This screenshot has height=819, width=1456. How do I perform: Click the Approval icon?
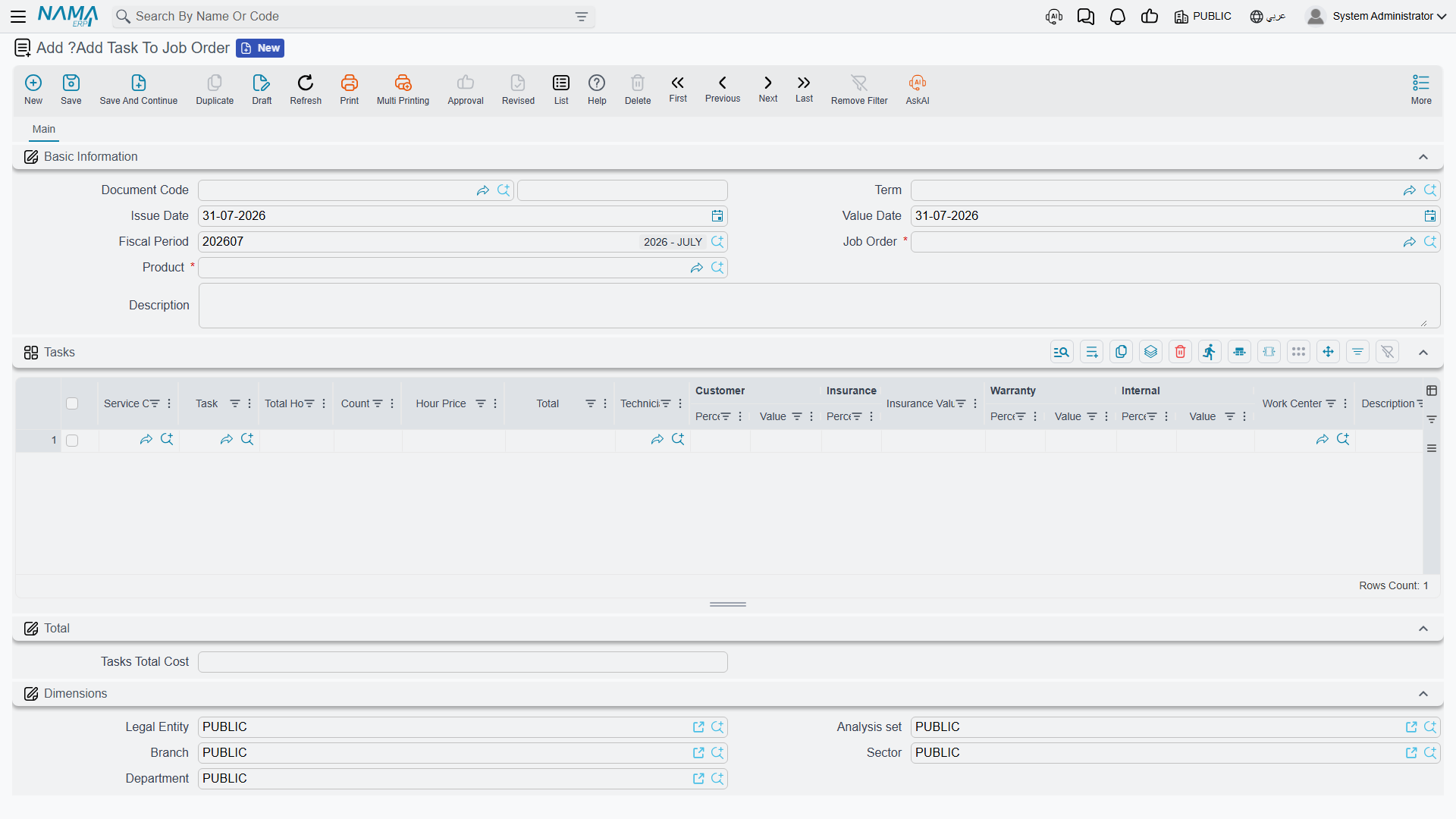point(466,89)
